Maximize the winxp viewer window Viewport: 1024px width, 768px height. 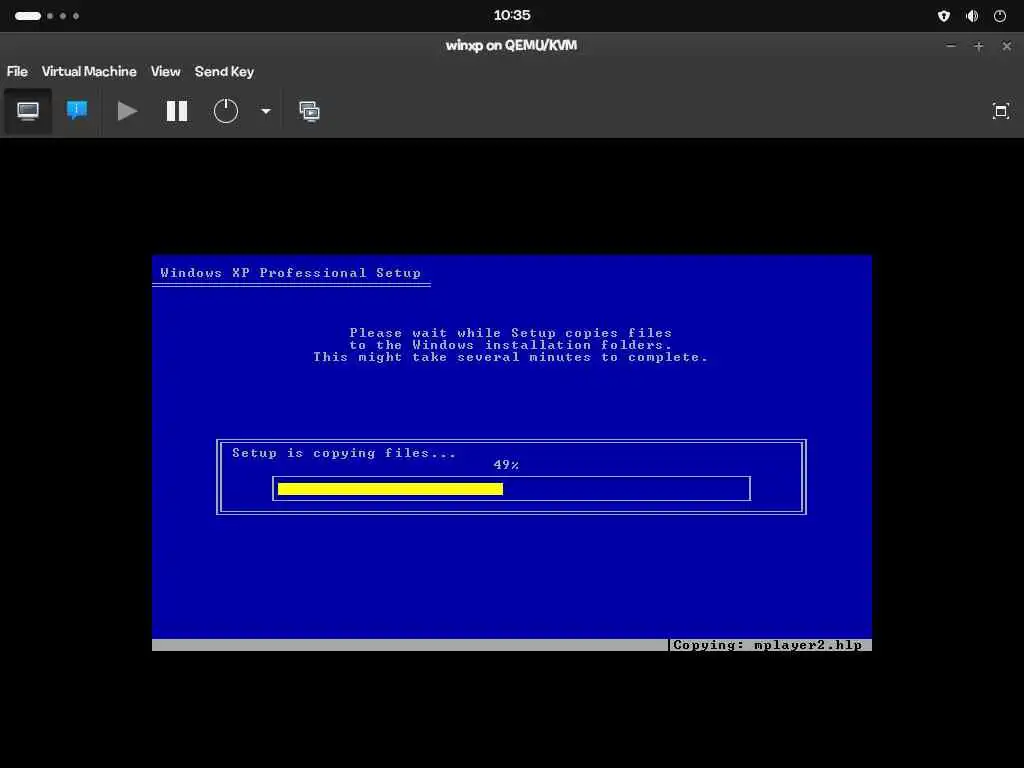[978, 46]
